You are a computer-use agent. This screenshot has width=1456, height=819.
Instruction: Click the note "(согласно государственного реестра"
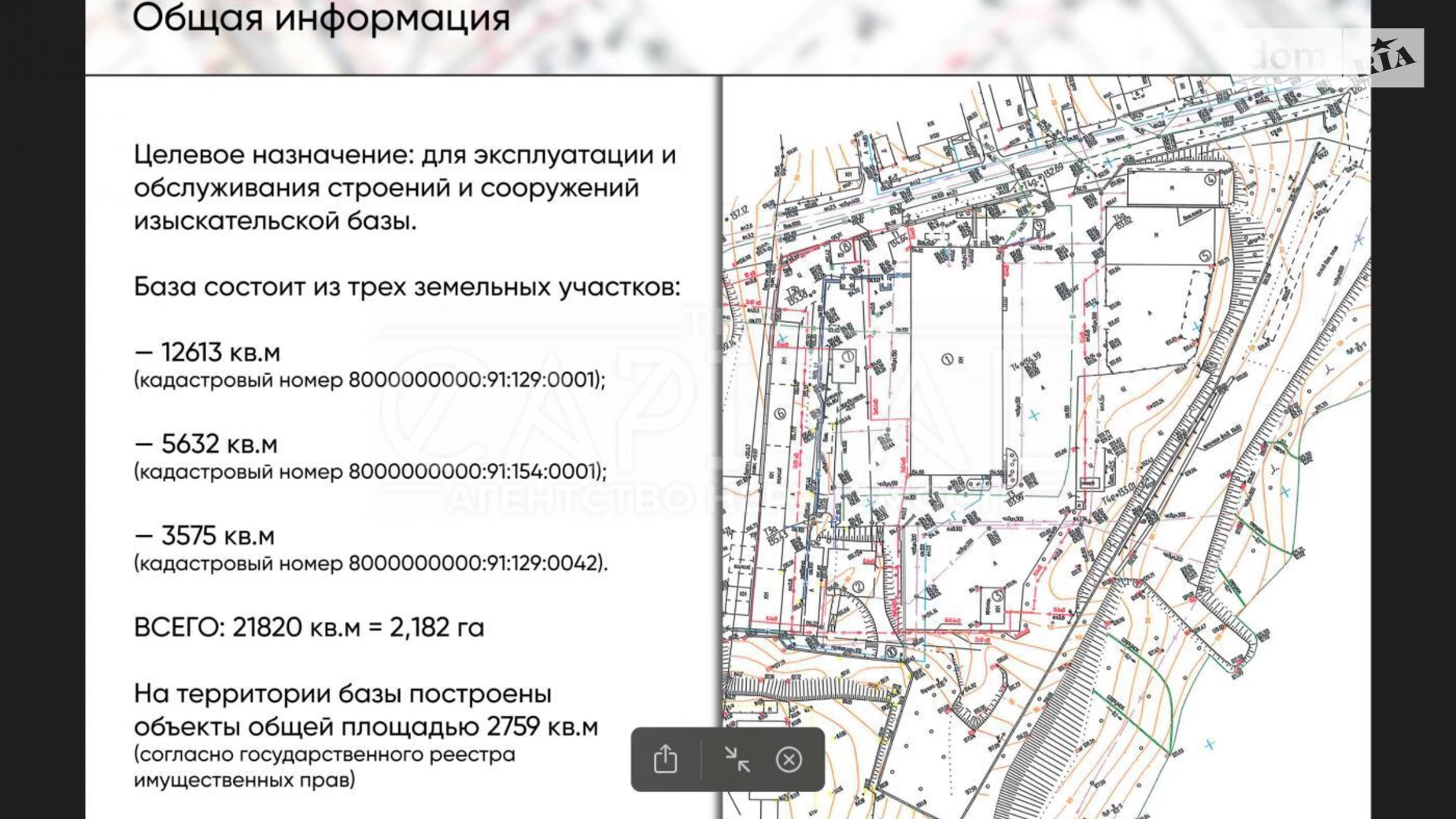click(324, 754)
